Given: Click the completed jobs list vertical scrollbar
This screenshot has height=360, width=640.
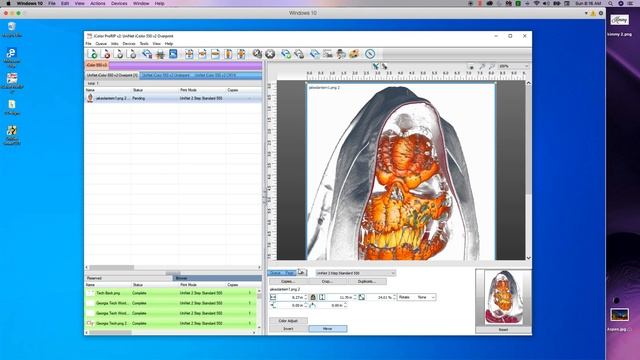Looking at the screenshot, I should tap(259, 309).
